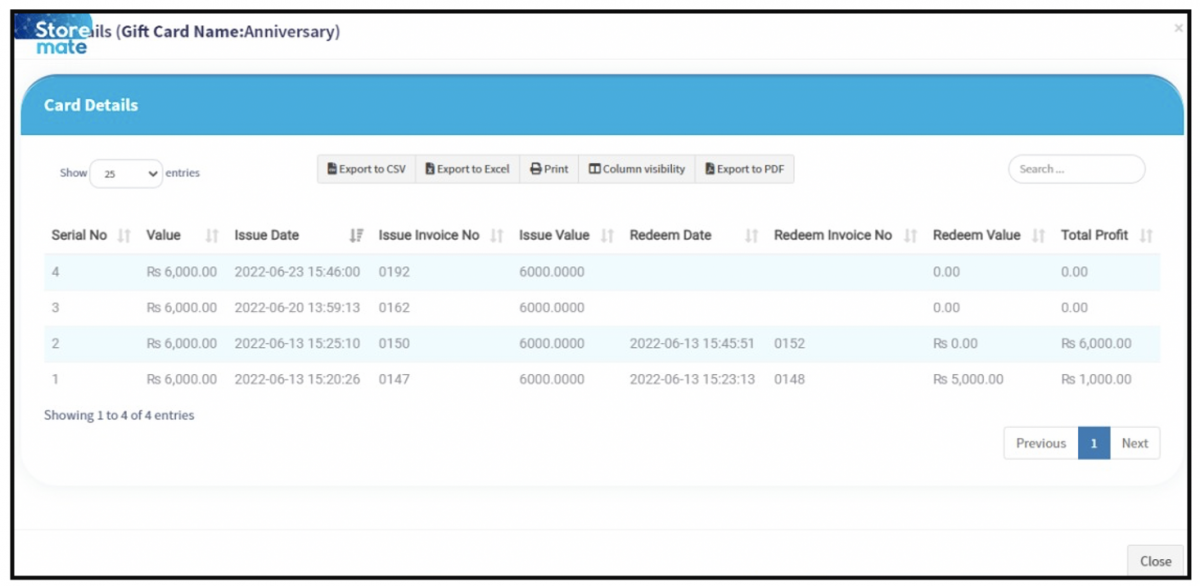Sort by Issue Value sort icon
The image size is (1200, 586).
coord(608,236)
